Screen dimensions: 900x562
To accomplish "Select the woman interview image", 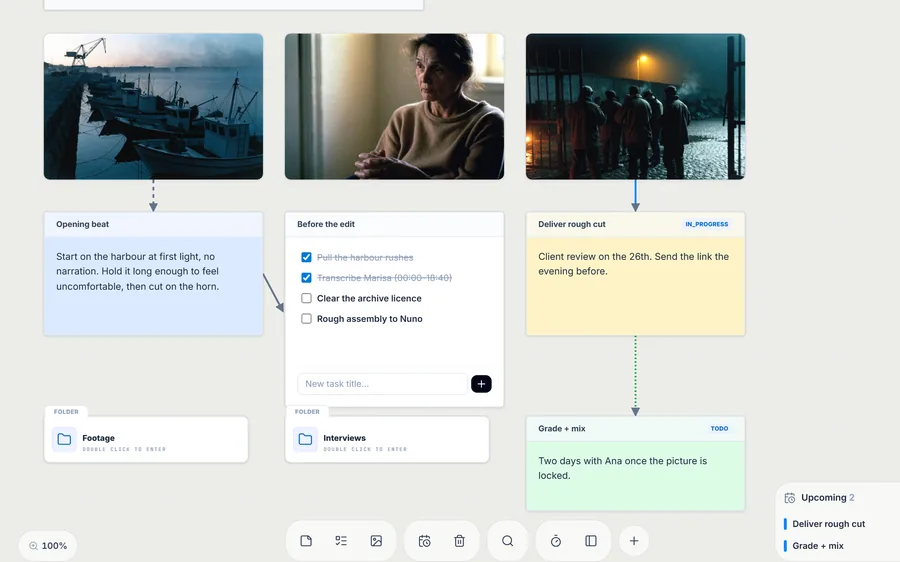I will 394,106.
